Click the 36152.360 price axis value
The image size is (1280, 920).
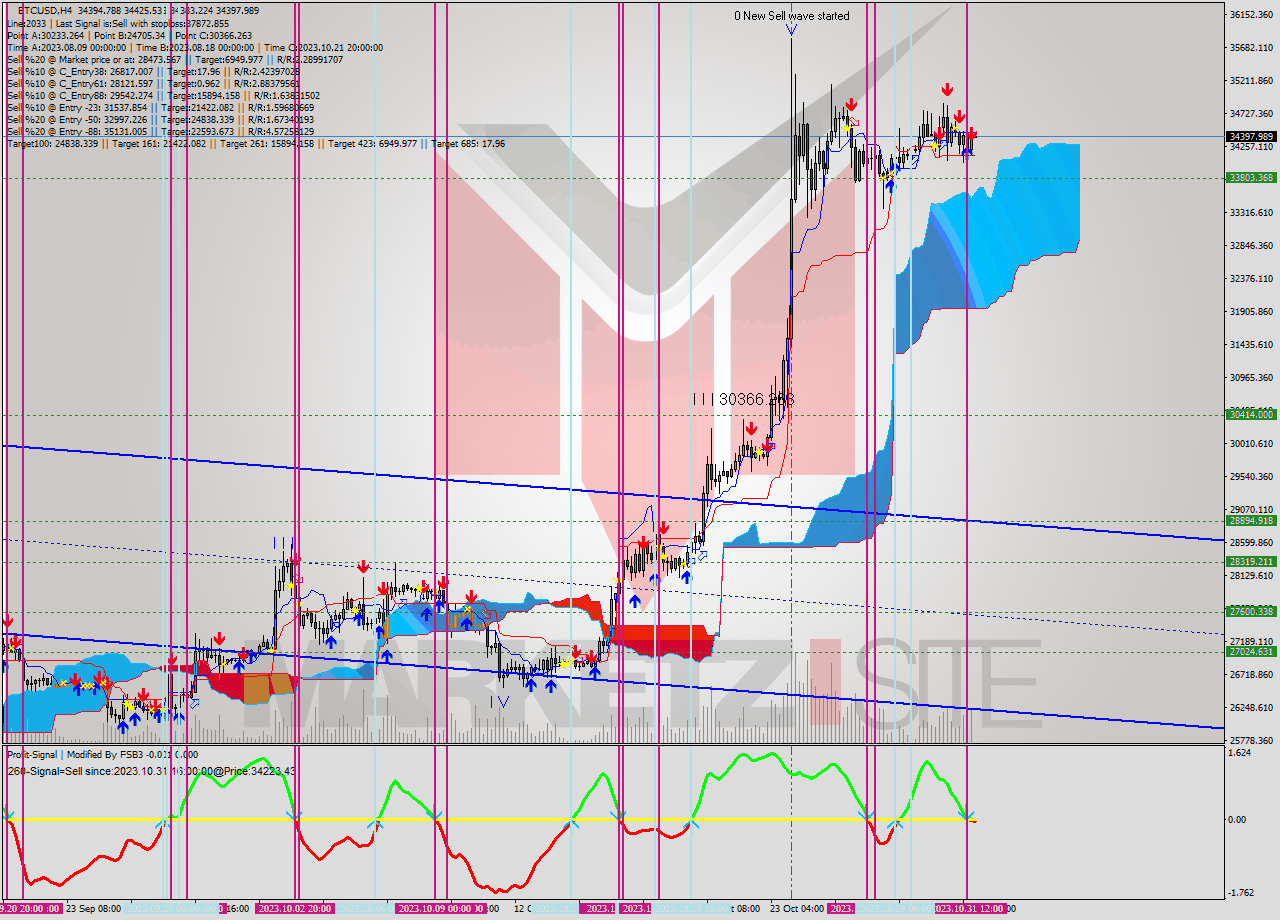[x=1251, y=15]
